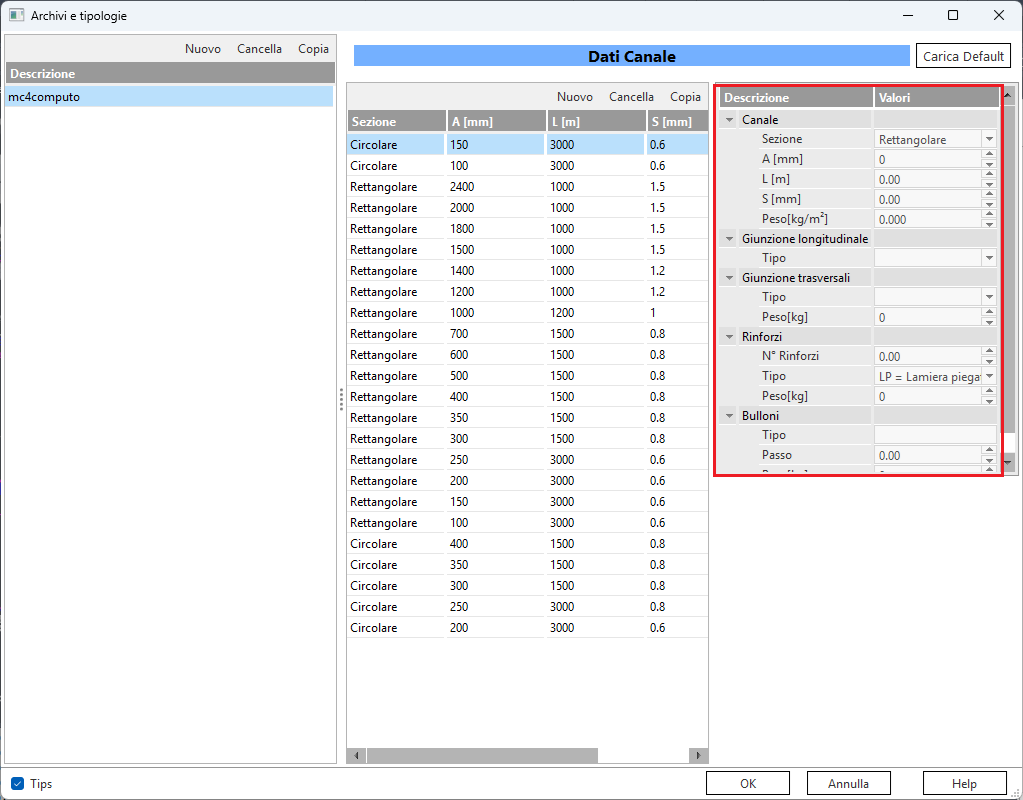Collapse the Canale group
1023x800 pixels.
click(730, 120)
